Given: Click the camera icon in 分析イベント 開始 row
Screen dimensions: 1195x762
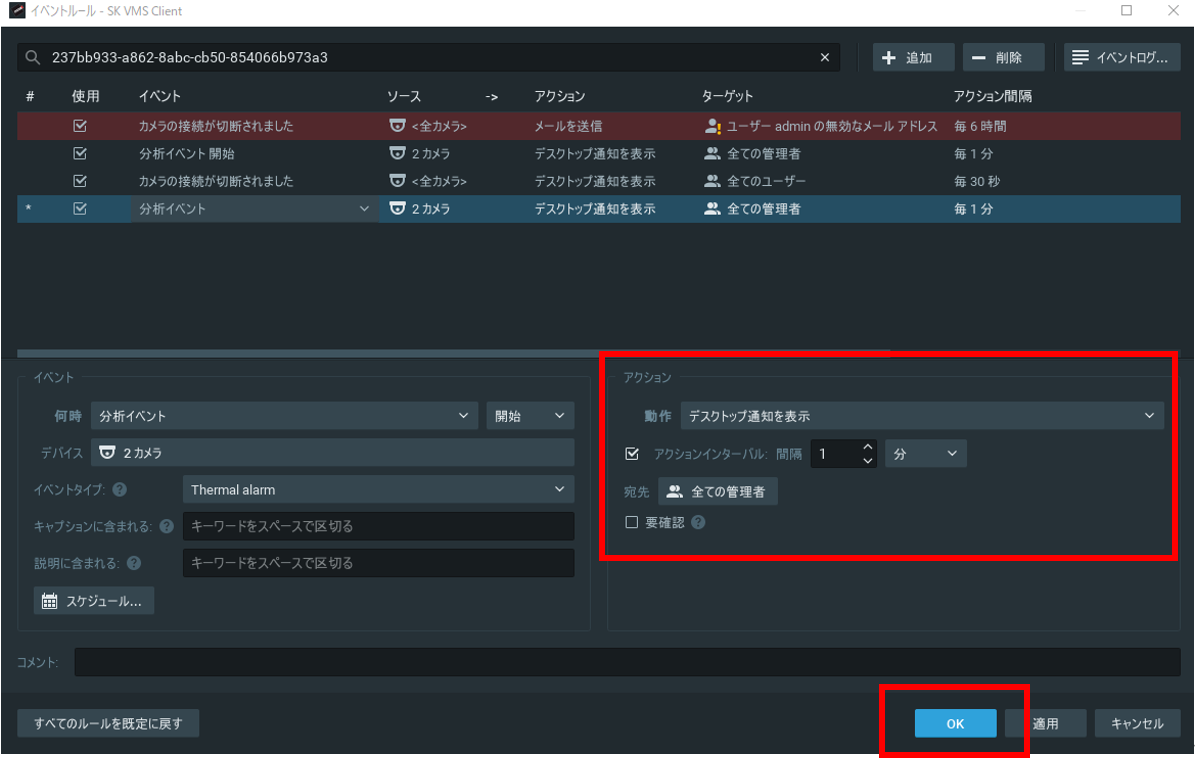Looking at the screenshot, I should point(397,153).
